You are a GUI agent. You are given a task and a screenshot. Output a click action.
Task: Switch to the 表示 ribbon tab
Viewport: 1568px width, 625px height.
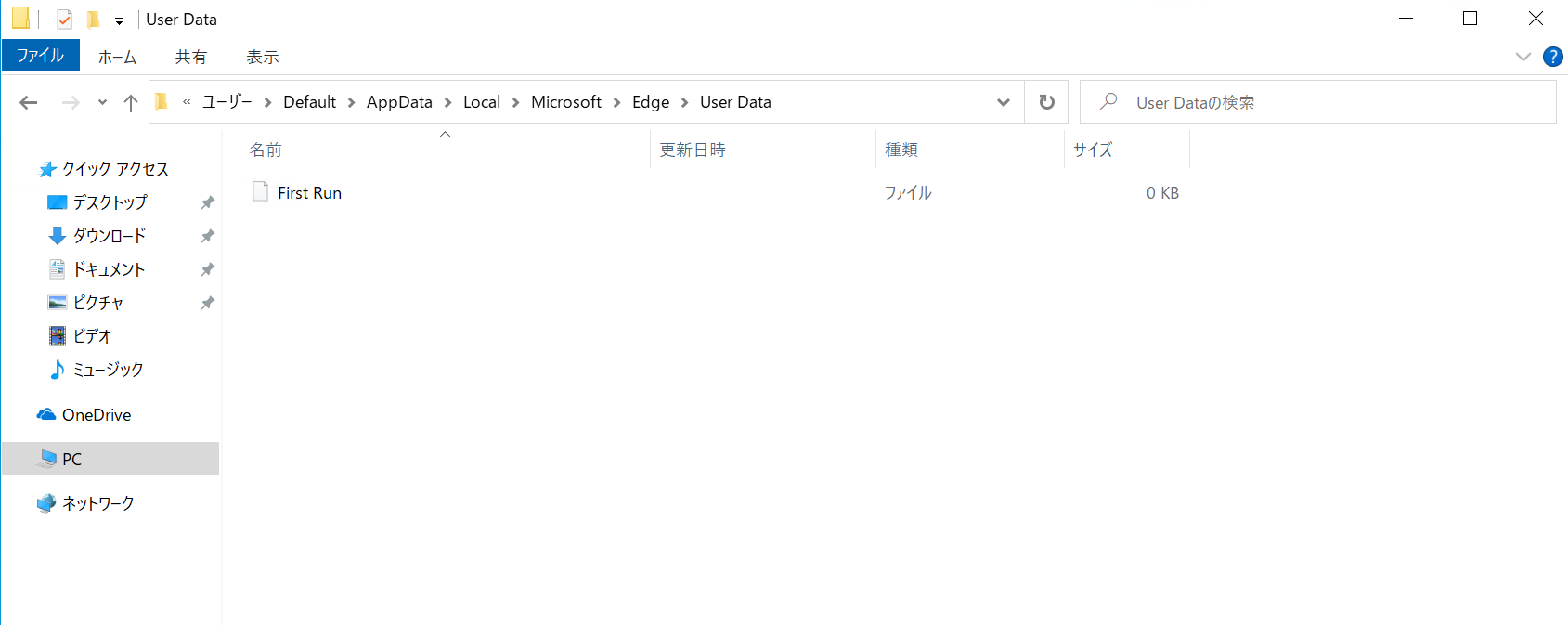click(262, 57)
